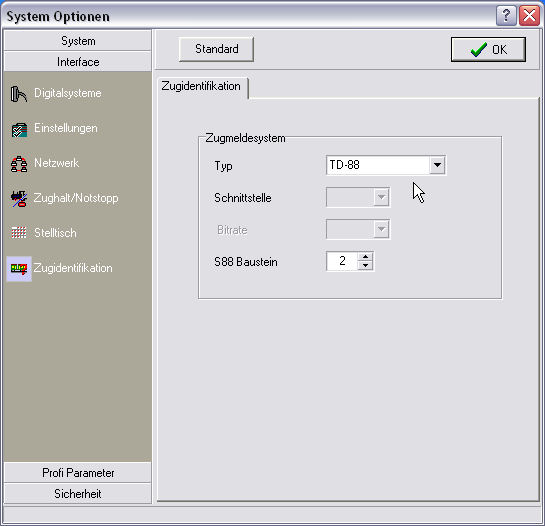
Task: Select the Netzwerk network icon
Action: tap(19, 164)
